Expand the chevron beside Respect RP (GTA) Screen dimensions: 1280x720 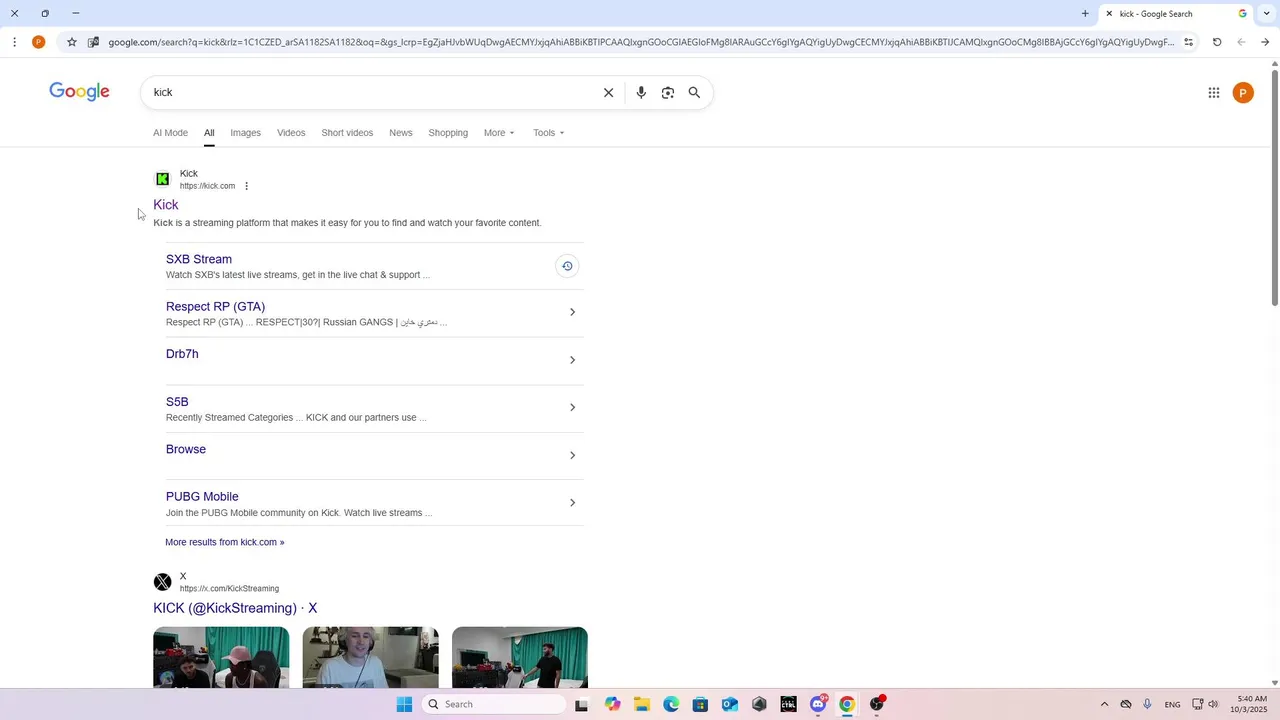point(572,312)
